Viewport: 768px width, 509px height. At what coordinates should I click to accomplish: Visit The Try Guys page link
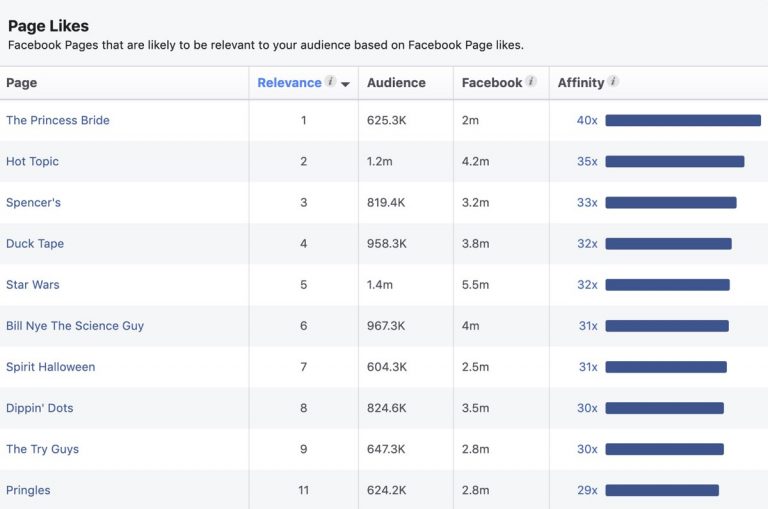(43, 449)
